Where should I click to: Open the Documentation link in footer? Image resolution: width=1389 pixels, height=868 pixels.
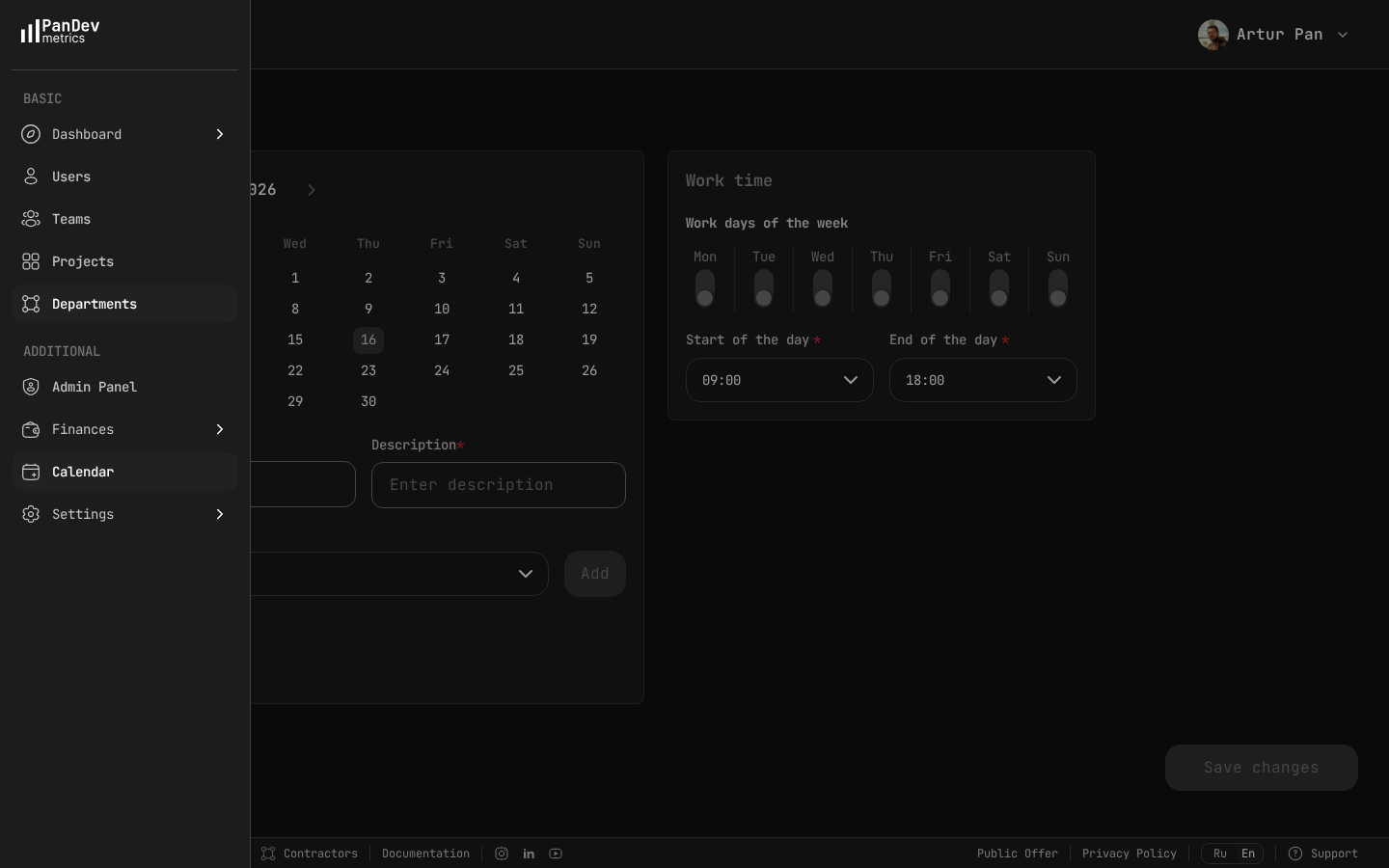(425, 854)
